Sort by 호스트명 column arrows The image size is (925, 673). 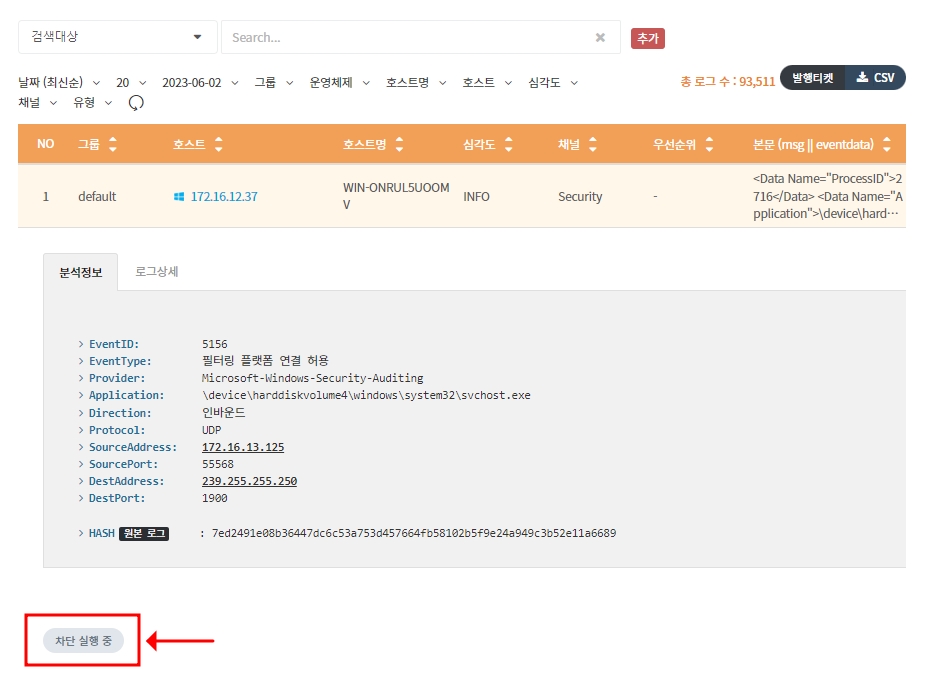click(x=399, y=145)
